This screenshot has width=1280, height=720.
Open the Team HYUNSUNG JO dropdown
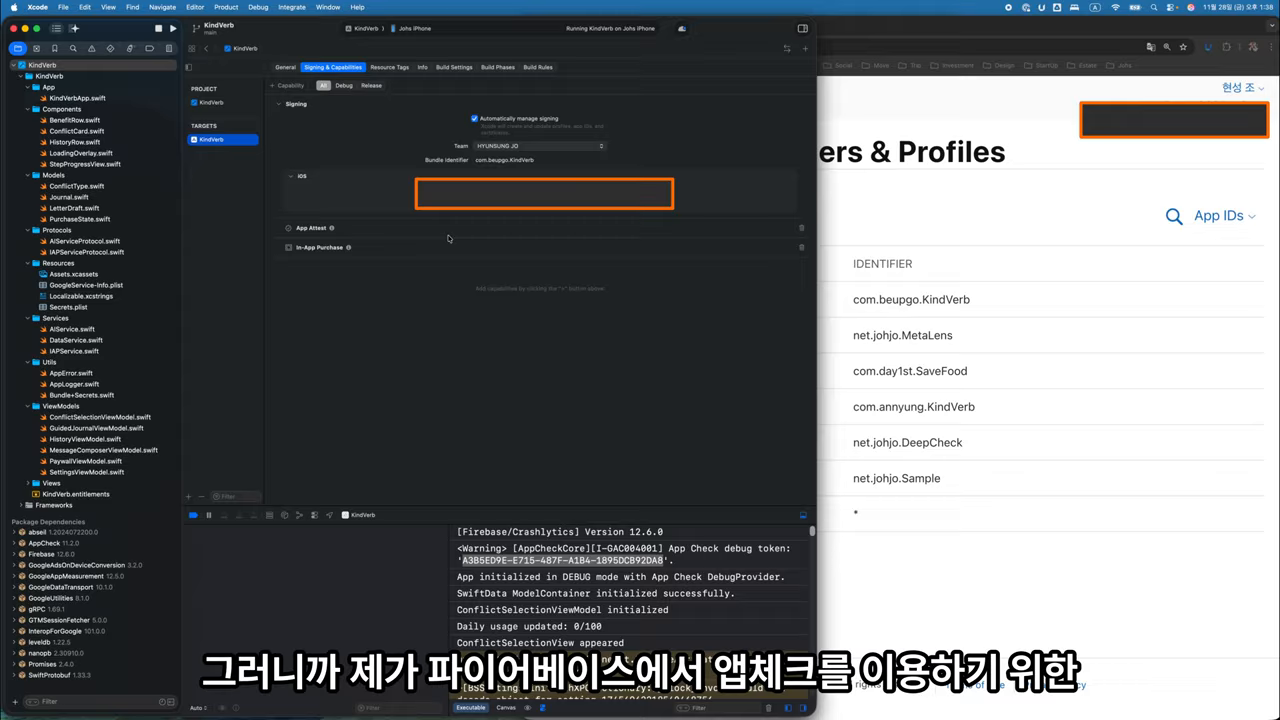point(540,146)
